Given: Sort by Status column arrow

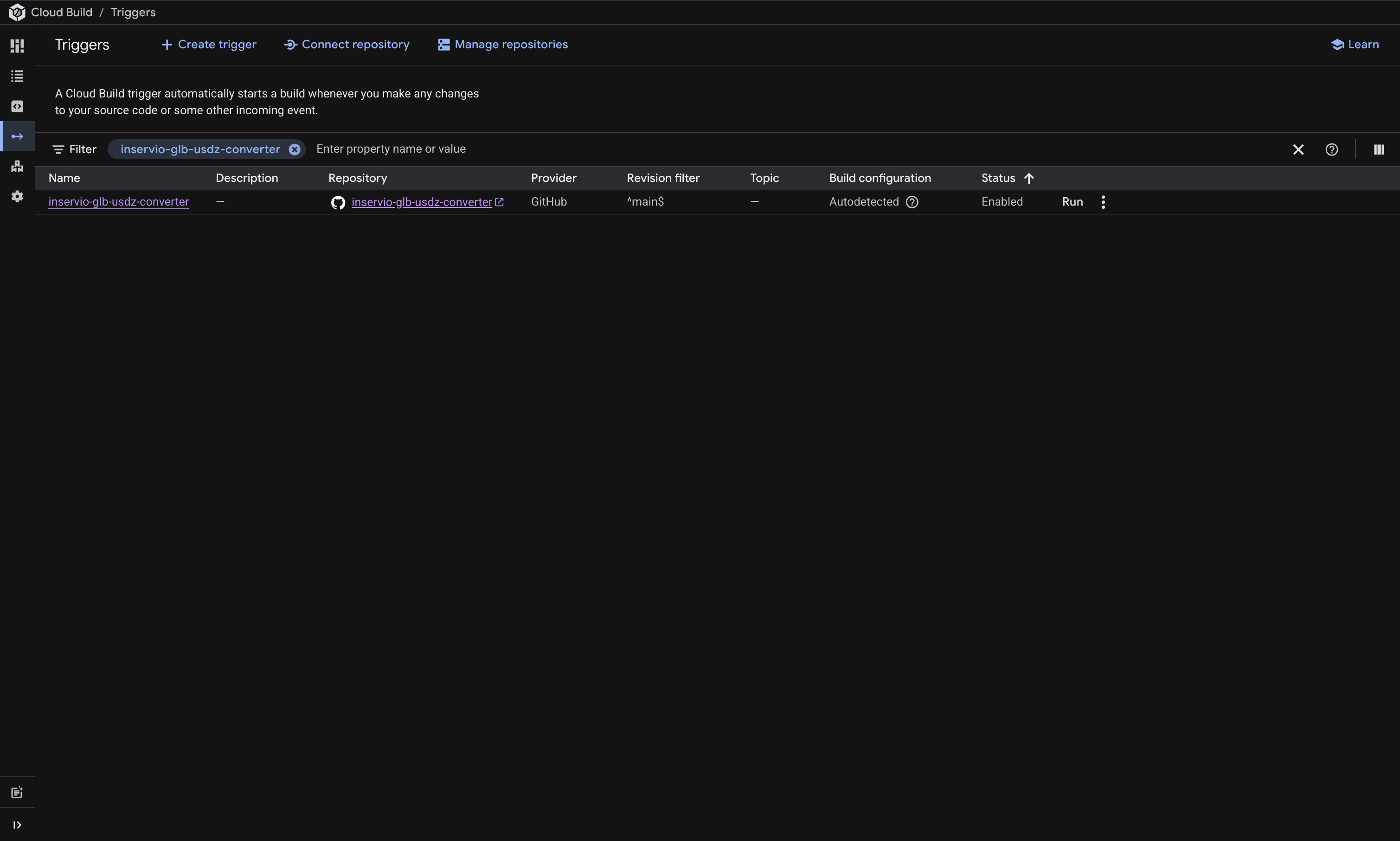Looking at the screenshot, I should 1029,178.
